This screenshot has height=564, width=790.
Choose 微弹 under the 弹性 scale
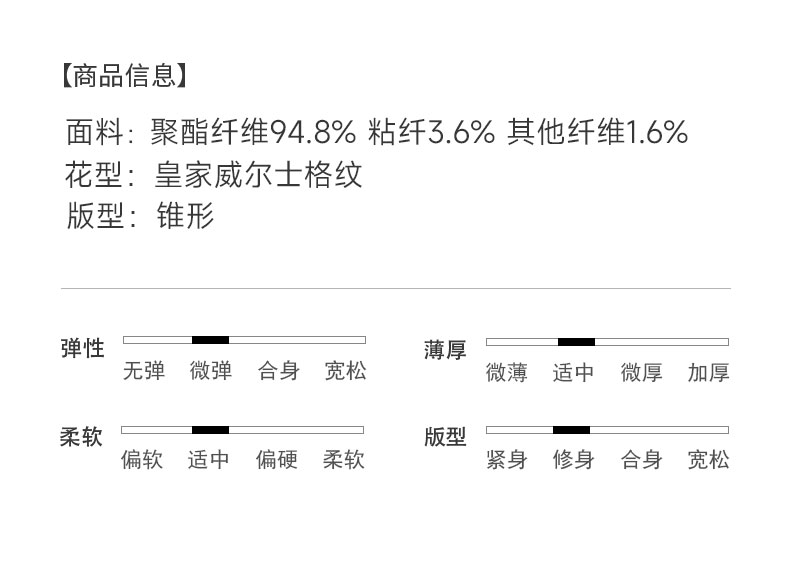pos(210,371)
